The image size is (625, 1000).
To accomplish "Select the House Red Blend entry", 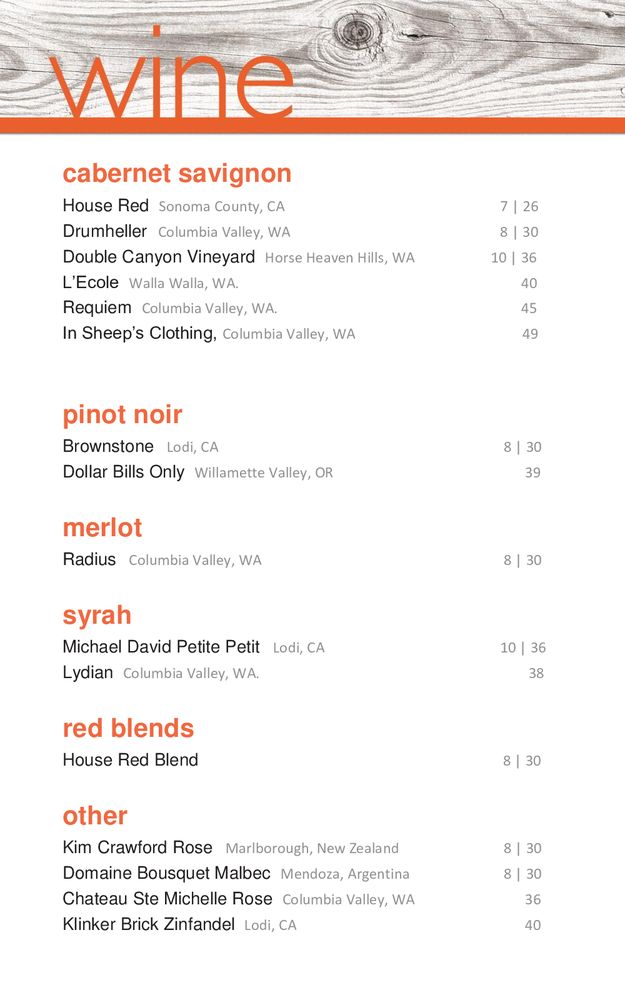I will point(130,760).
